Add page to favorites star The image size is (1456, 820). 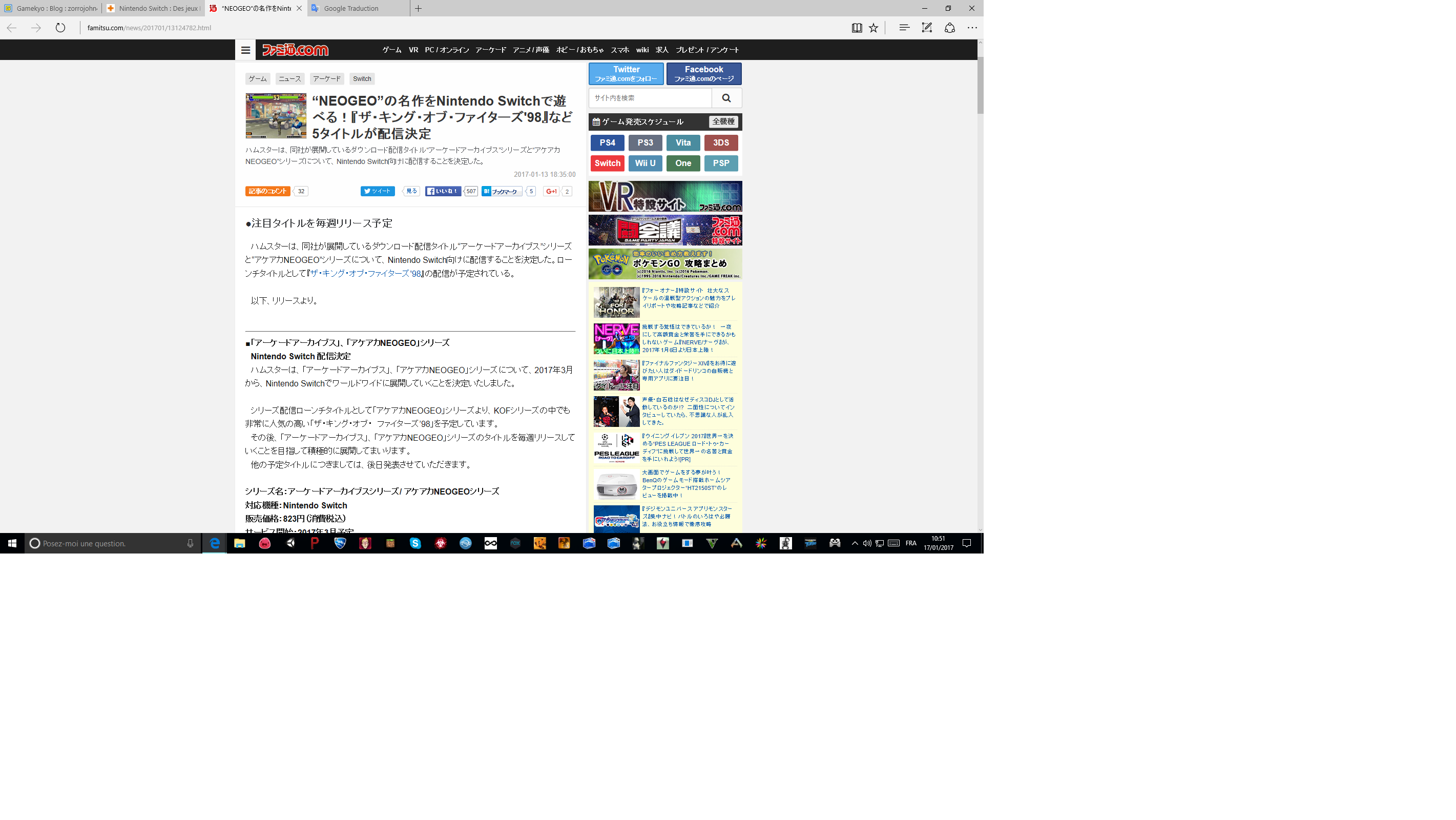tap(873, 28)
